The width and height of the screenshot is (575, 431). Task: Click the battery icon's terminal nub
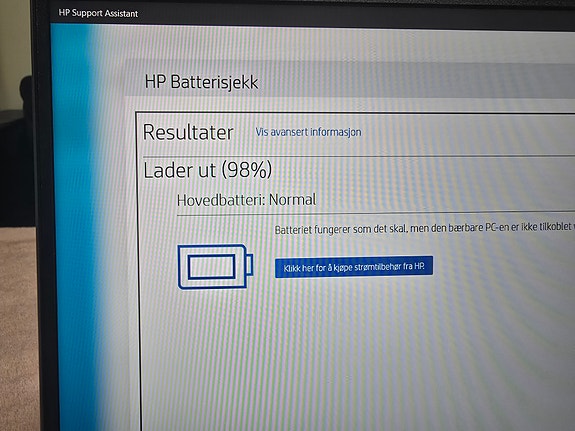click(249, 265)
